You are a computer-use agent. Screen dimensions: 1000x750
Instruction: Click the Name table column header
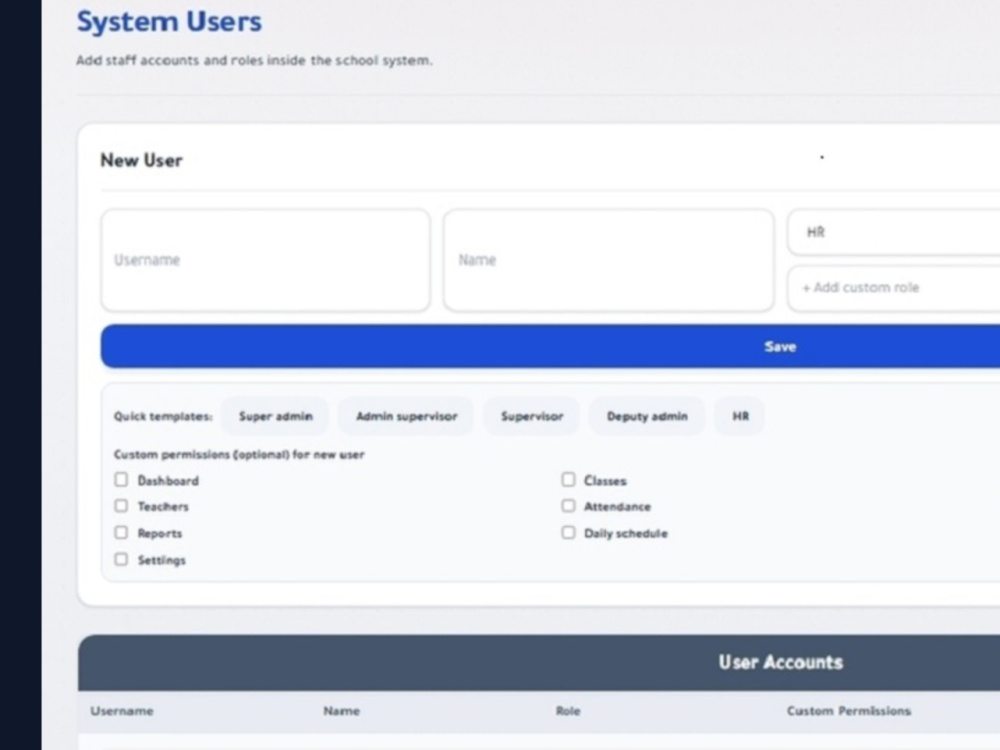tap(341, 711)
